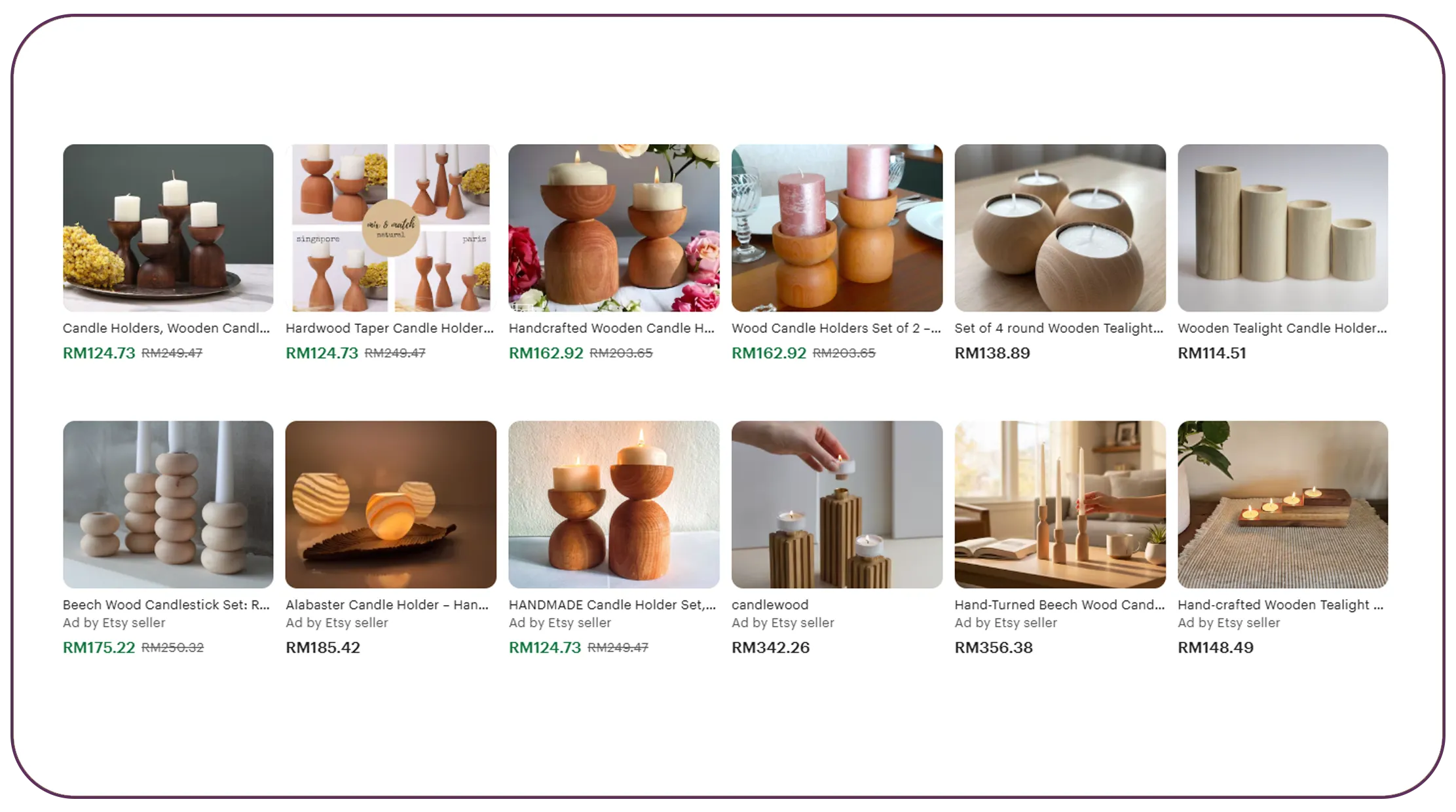1456x812 pixels.
Task: Open the Handcrafted Wooden Candle H... title link
Action: pos(611,328)
